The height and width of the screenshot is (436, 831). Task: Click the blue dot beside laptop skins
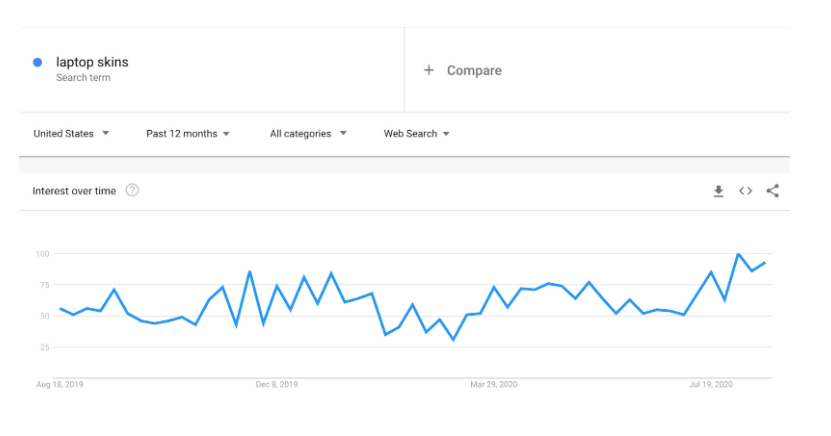click(x=37, y=62)
